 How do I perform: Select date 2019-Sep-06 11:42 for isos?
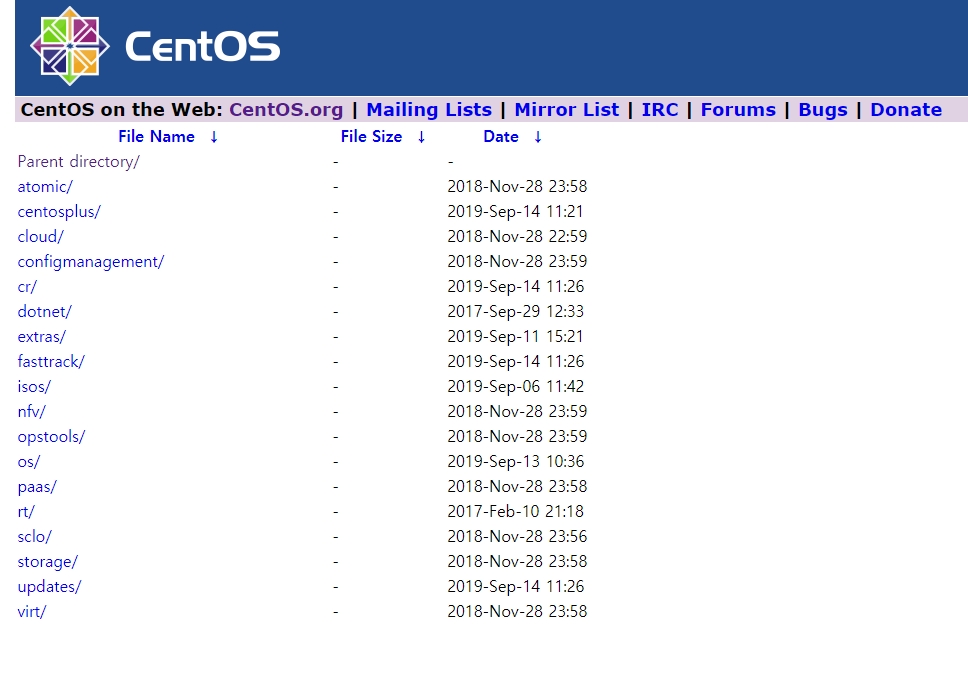tap(515, 387)
